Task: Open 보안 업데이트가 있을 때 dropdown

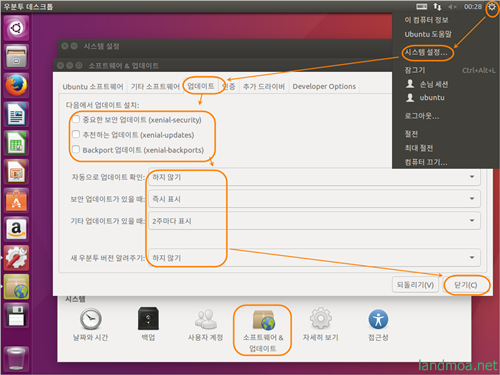Action: [x=314, y=199]
